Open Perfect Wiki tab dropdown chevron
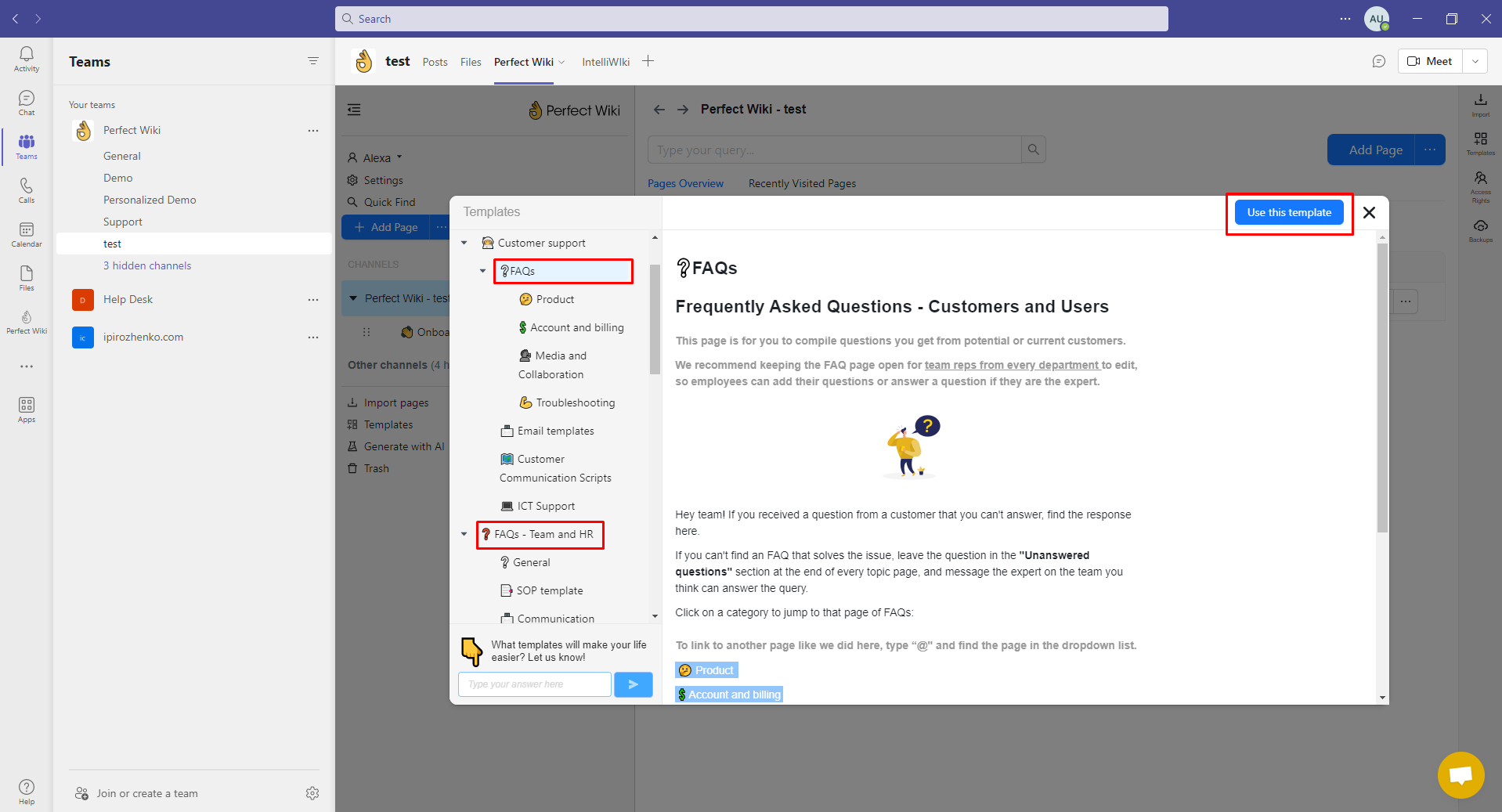1502x812 pixels. (x=561, y=62)
